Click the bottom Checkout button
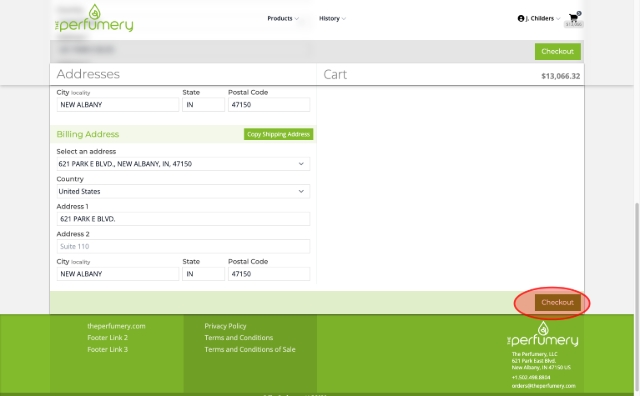The image size is (640, 396). click(x=558, y=303)
